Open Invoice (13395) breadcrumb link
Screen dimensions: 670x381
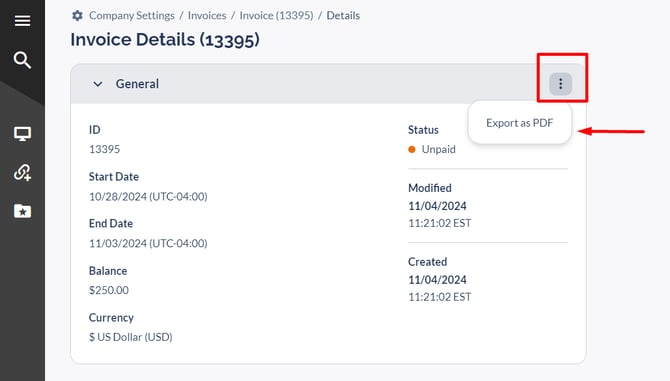276,15
